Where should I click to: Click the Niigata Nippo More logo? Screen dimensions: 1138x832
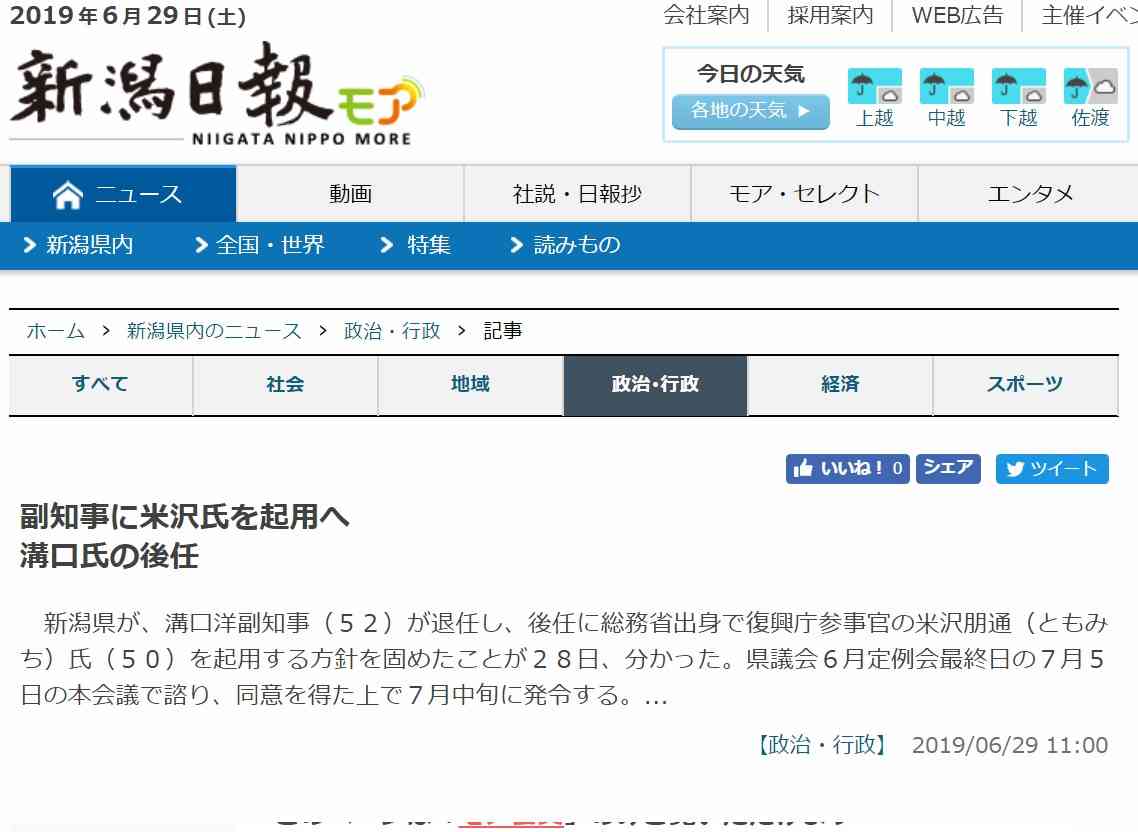215,95
